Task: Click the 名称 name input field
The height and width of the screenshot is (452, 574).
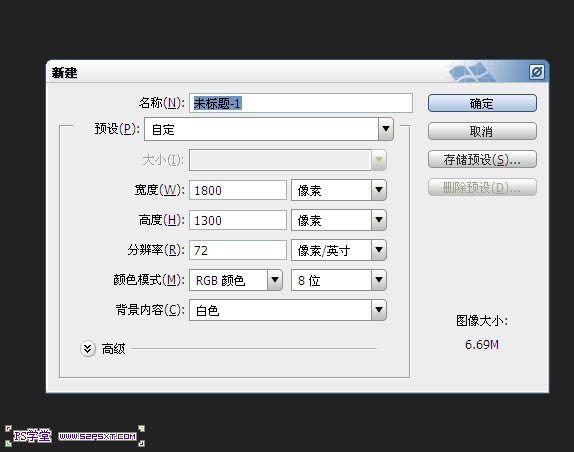Action: pos(301,103)
